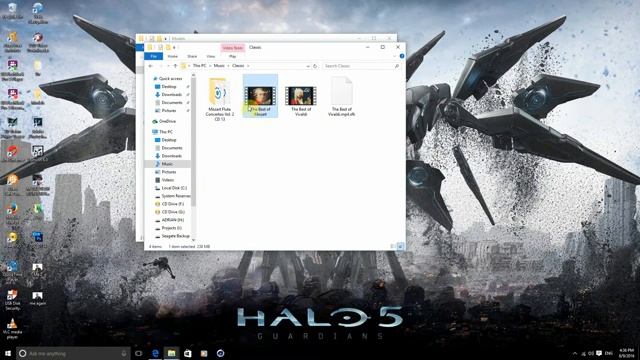This screenshot has width=640, height=360.
Task: Click the Quick Access toolbar new folder icon
Action: (x=167, y=47)
